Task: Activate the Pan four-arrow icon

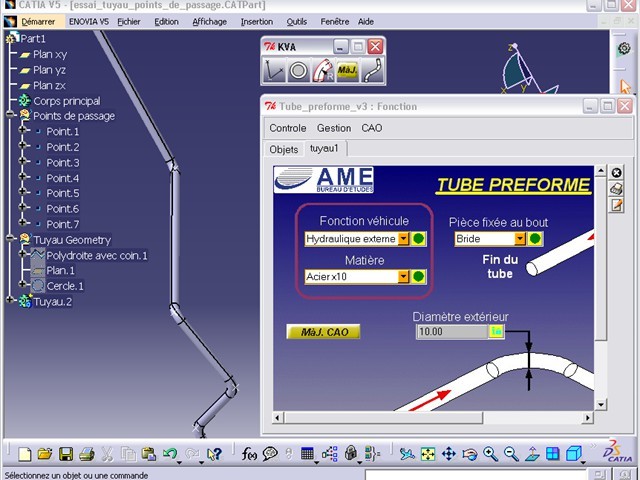Action: pos(449,454)
